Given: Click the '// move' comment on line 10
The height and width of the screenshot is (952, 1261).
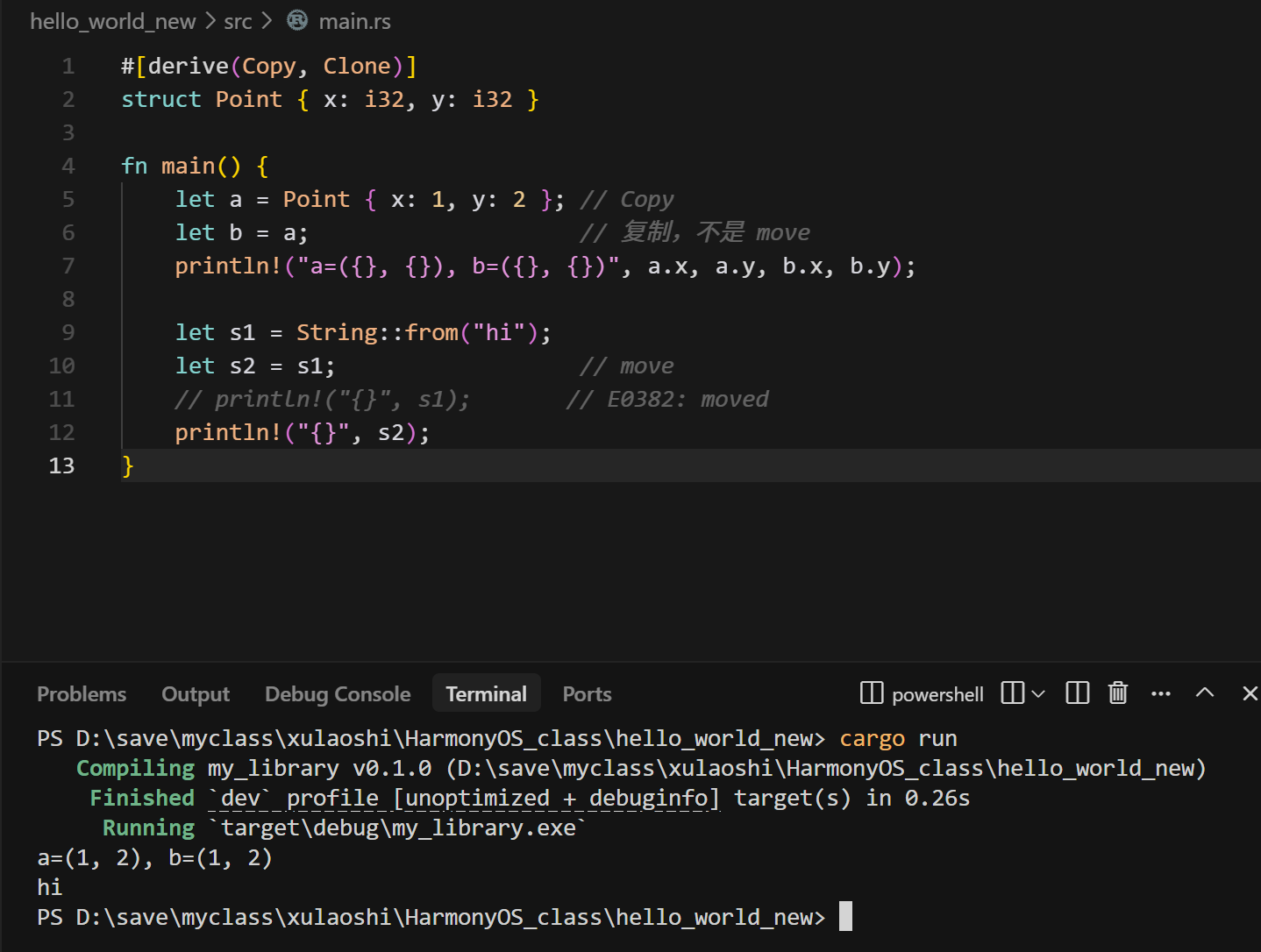Looking at the screenshot, I should pyautogui.click(x=627, y=366).
